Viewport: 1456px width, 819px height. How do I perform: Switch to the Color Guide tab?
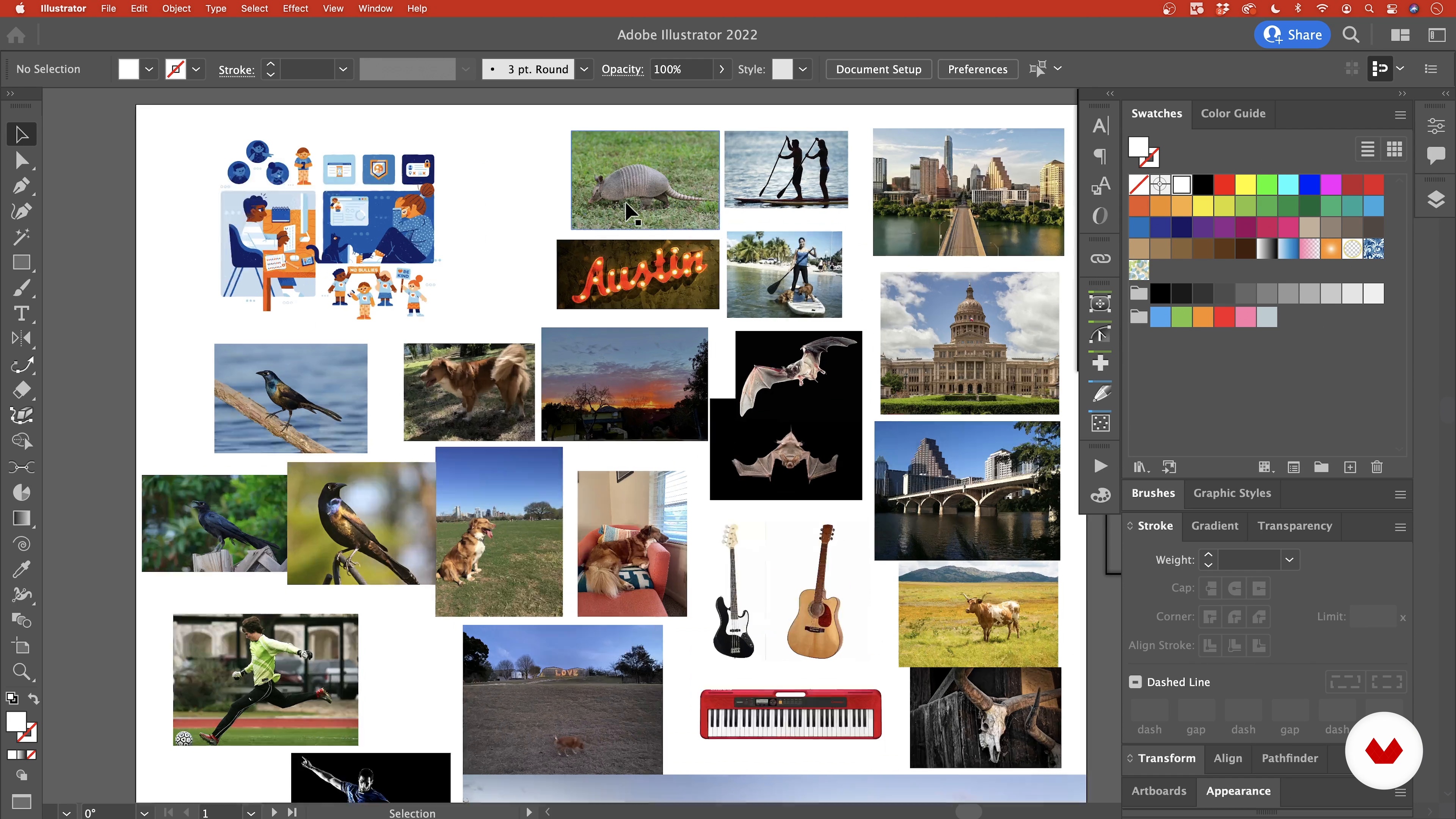point(1233,114)
